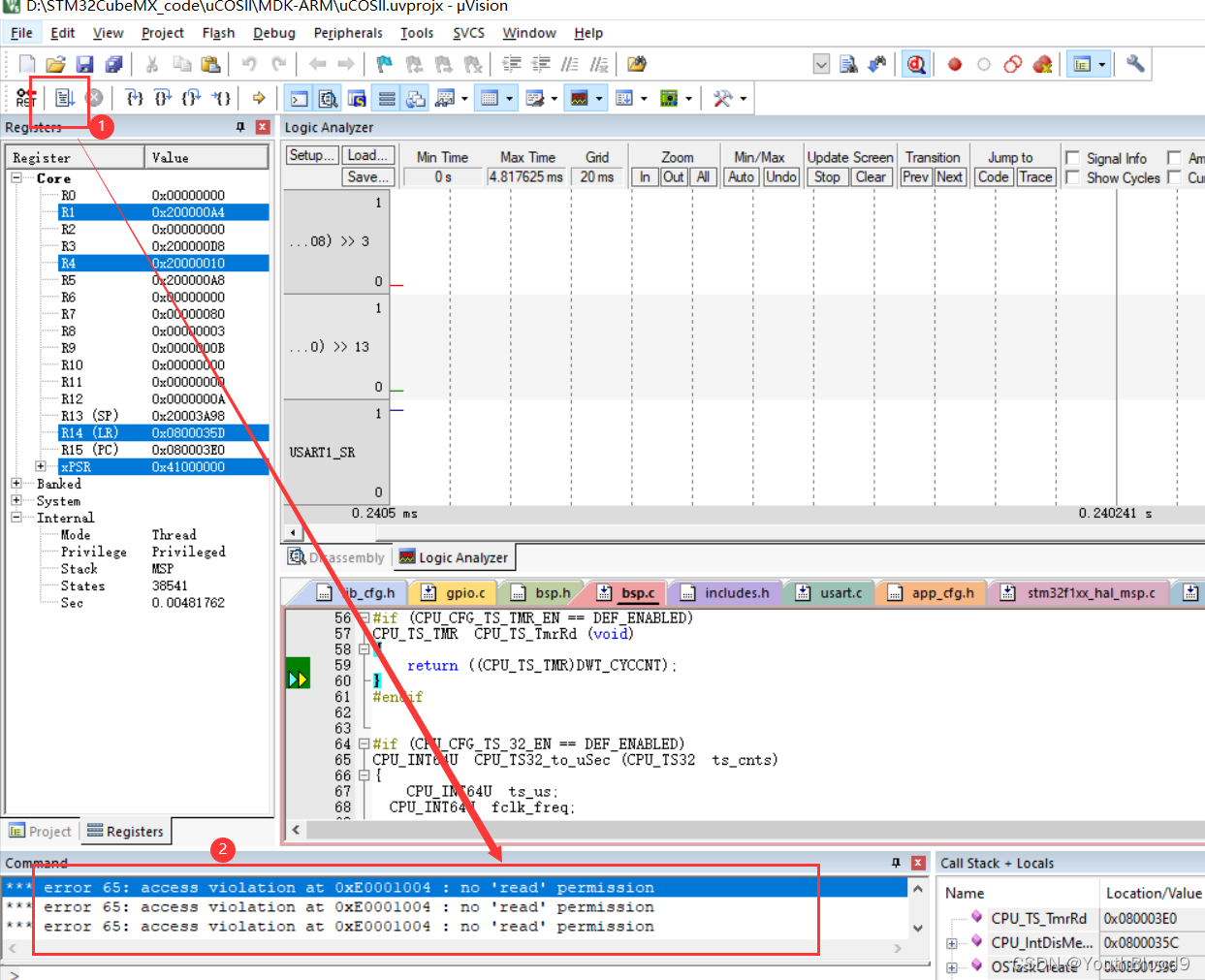
Task: Collapse the Core register group
Action: click(x=16, y=178)
